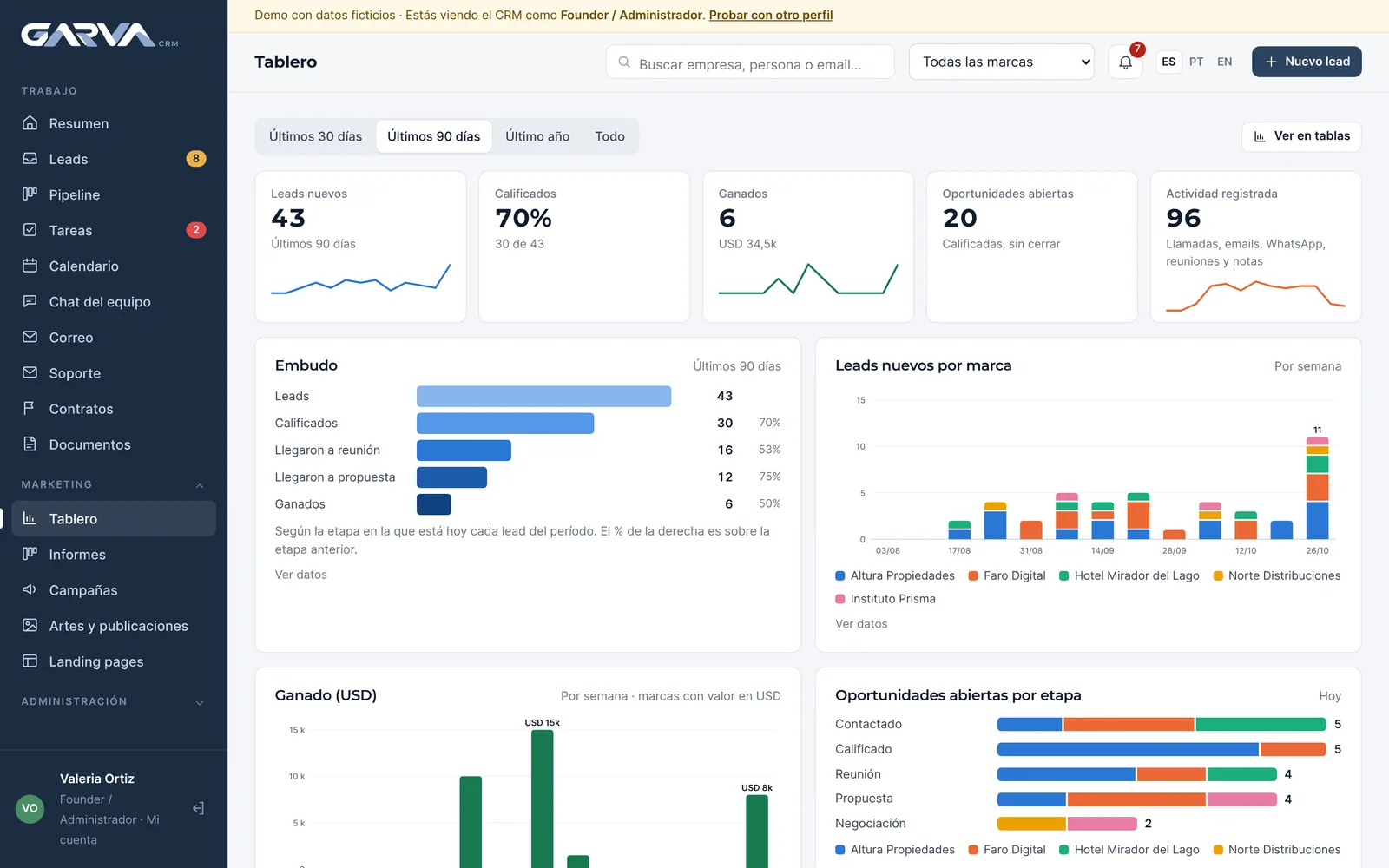Select the Últimos 90 días tab
1389x868 pixels.
coord(433,136)
